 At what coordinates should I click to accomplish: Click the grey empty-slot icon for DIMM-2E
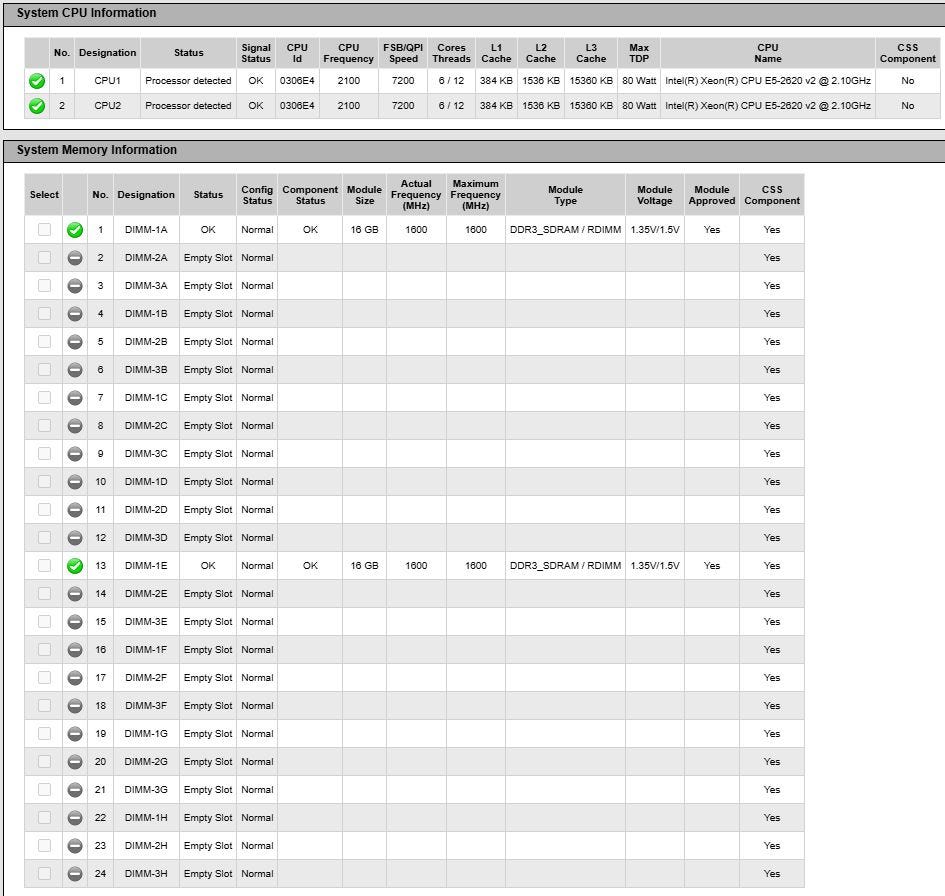[x=75, y=594]
